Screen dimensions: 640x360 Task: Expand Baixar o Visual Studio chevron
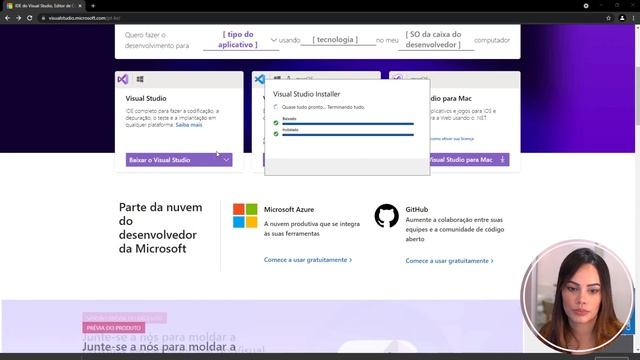tap(226, 160)
